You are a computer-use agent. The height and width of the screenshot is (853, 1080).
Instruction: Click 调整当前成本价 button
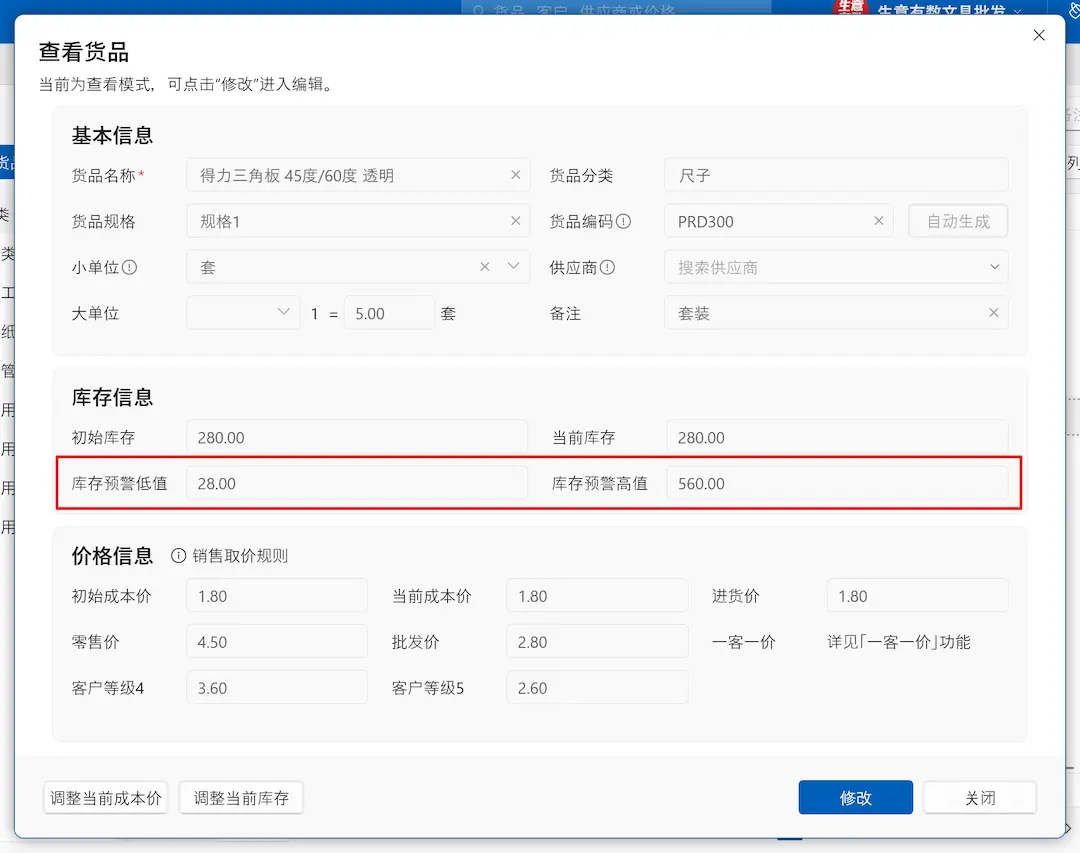(105, 798)
